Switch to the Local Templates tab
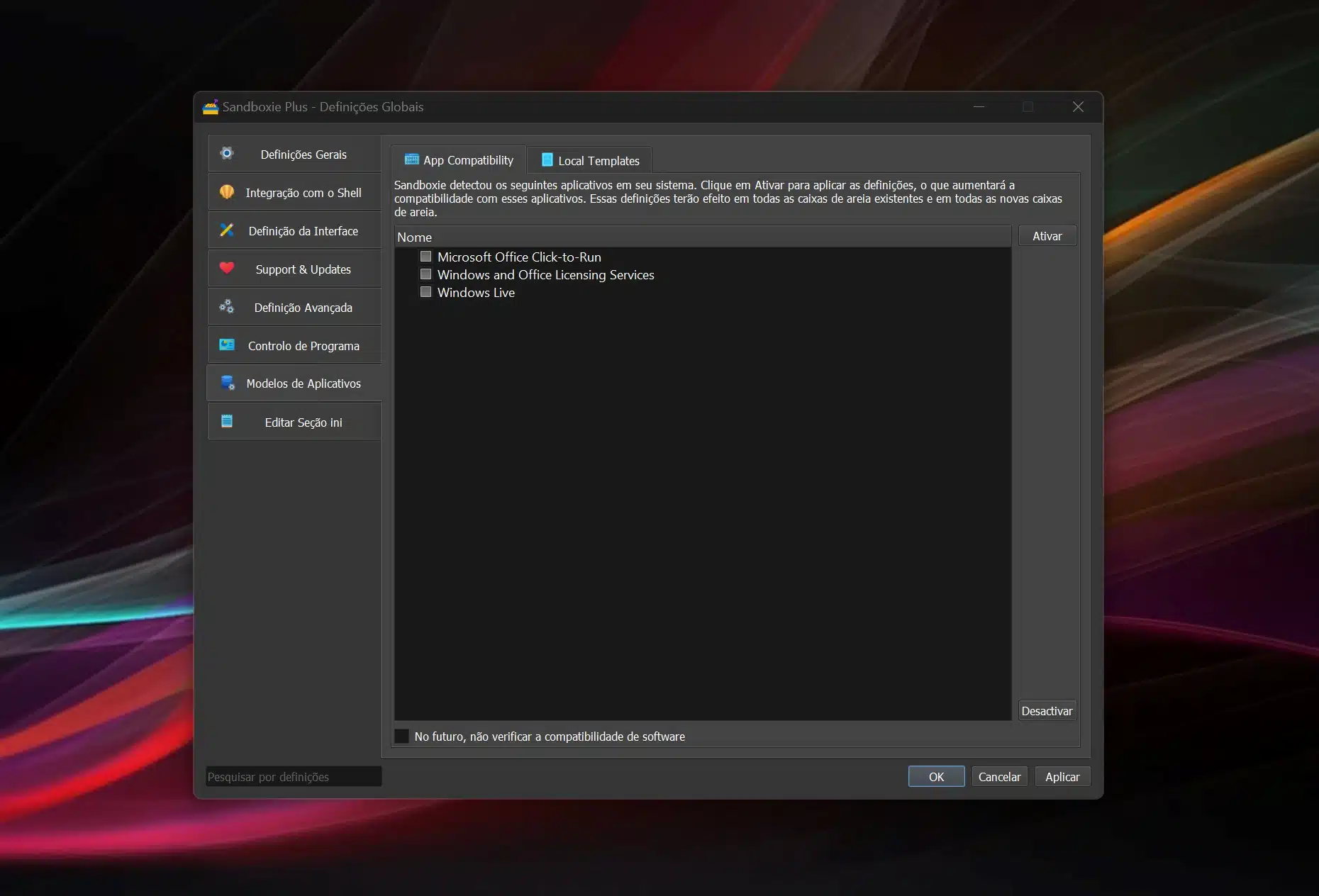1319x896 pixels. point(590,160)
